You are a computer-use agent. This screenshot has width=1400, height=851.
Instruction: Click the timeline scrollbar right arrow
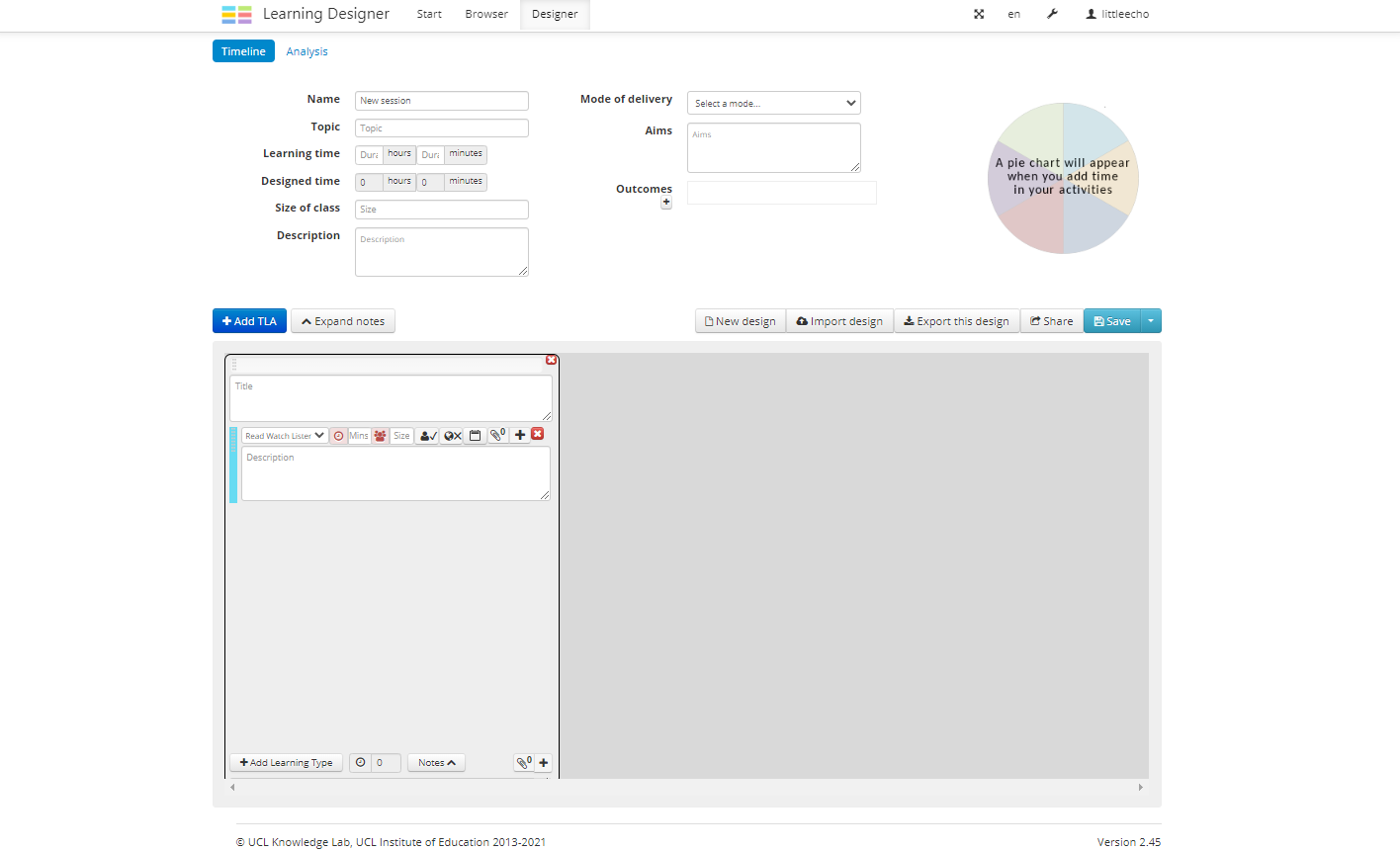tap(1140, 788)
